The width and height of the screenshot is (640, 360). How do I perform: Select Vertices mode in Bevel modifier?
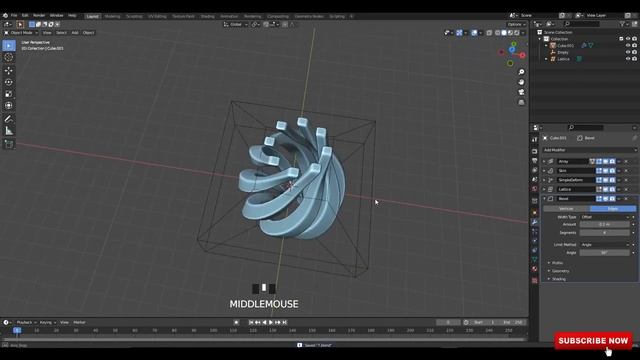(x=566, y=209)
